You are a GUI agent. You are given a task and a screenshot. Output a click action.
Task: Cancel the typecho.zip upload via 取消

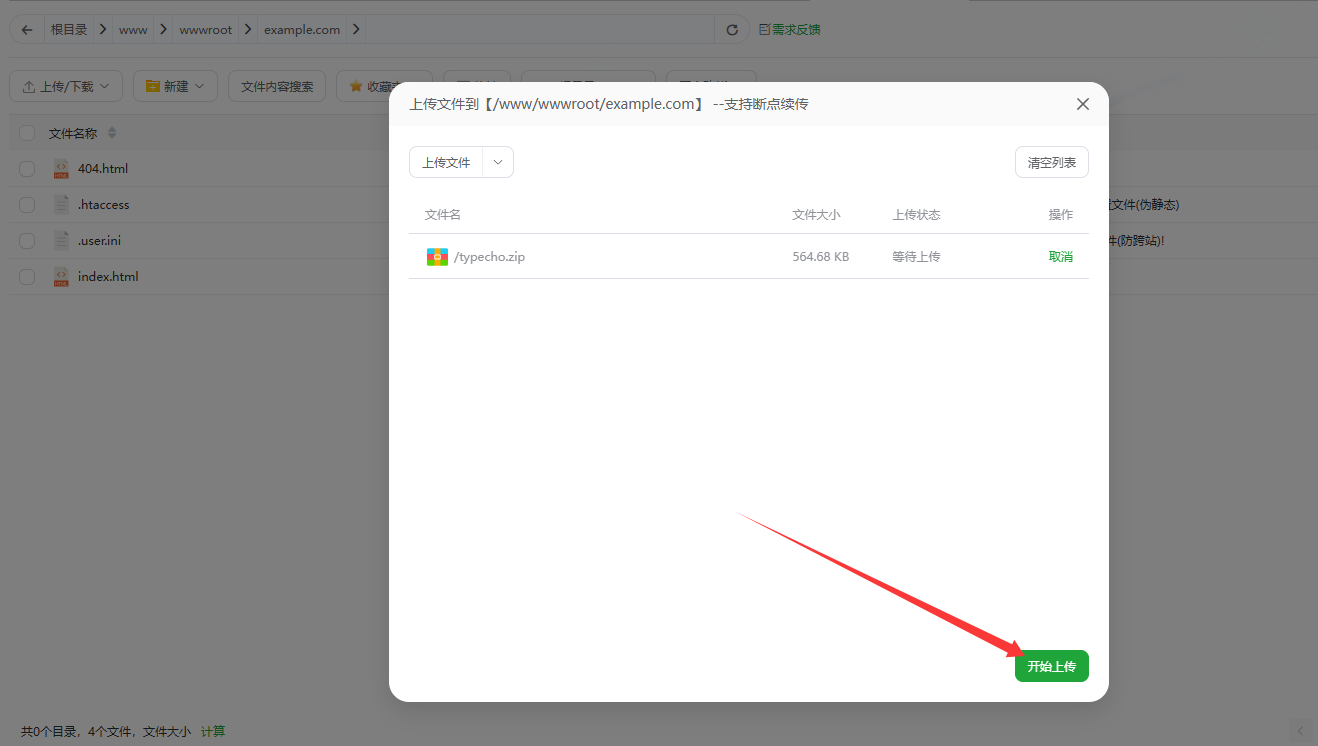tap(1061, 257)
